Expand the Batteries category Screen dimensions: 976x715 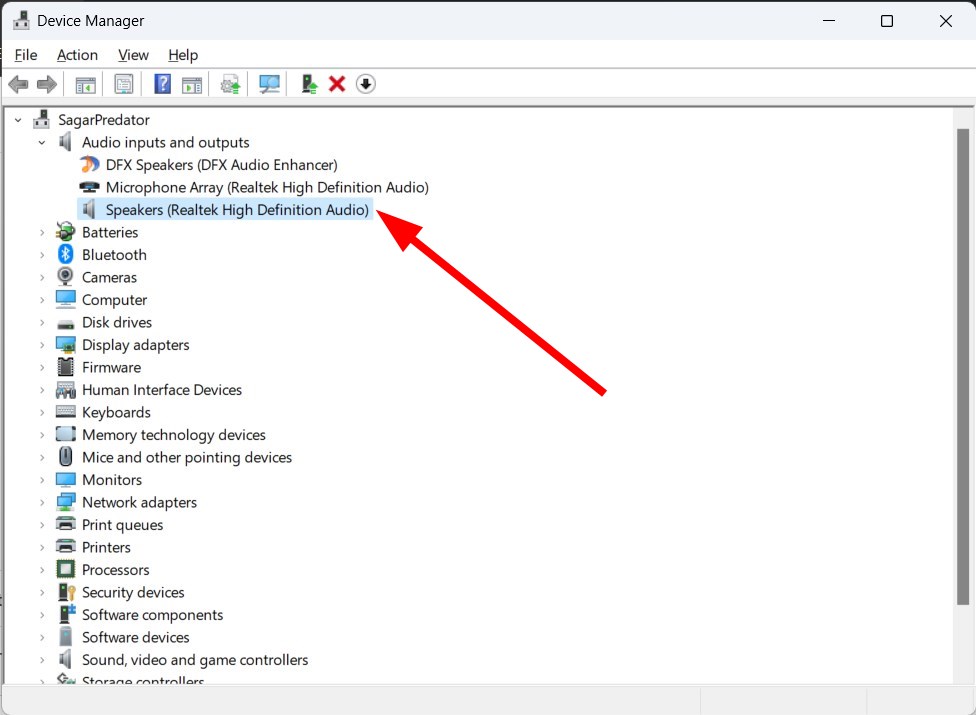pyautogui.click(x=42, y=232)
